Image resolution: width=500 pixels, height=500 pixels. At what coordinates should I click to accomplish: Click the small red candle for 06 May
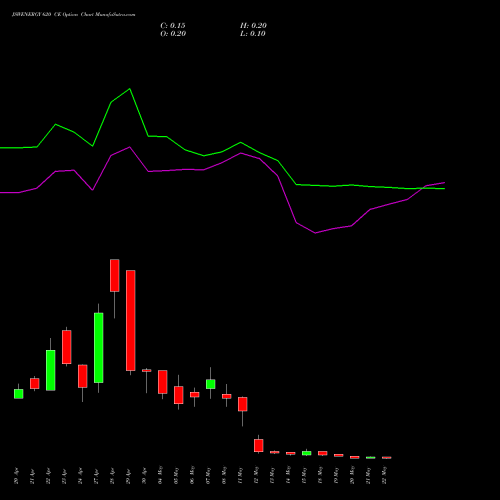(x=195, y=395)
